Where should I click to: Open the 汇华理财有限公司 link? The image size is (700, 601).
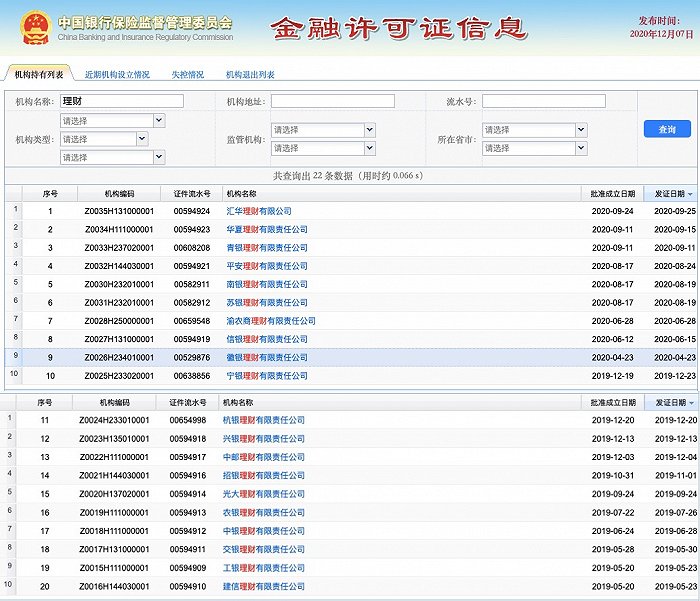259,211
